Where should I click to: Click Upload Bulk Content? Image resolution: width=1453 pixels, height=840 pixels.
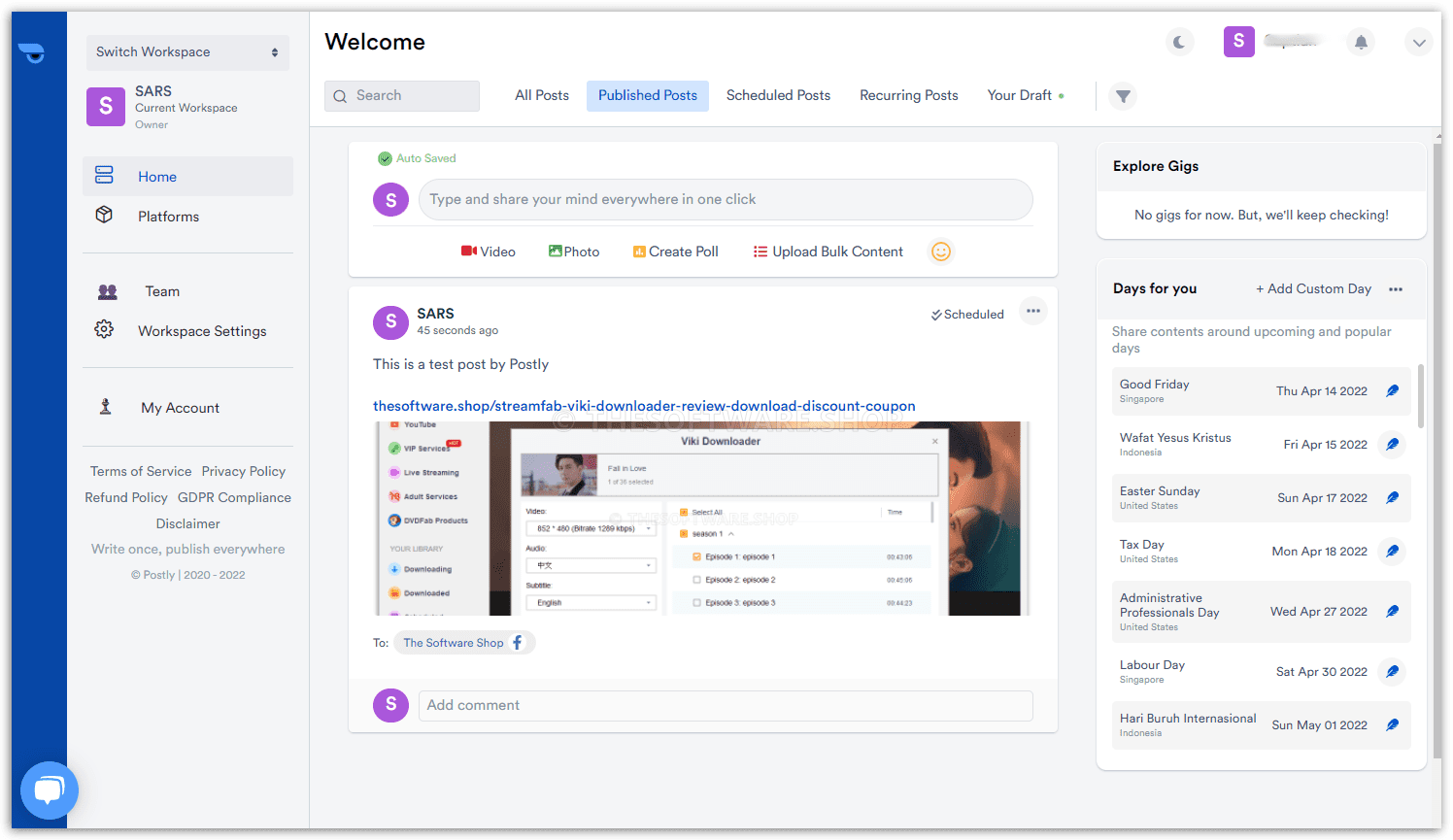point(828,252)
